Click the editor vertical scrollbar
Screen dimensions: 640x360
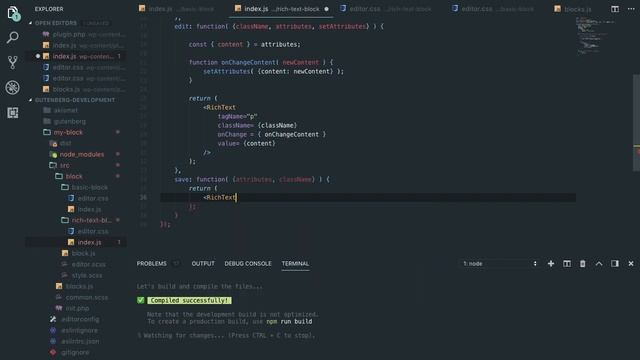[x=636, y=122]
